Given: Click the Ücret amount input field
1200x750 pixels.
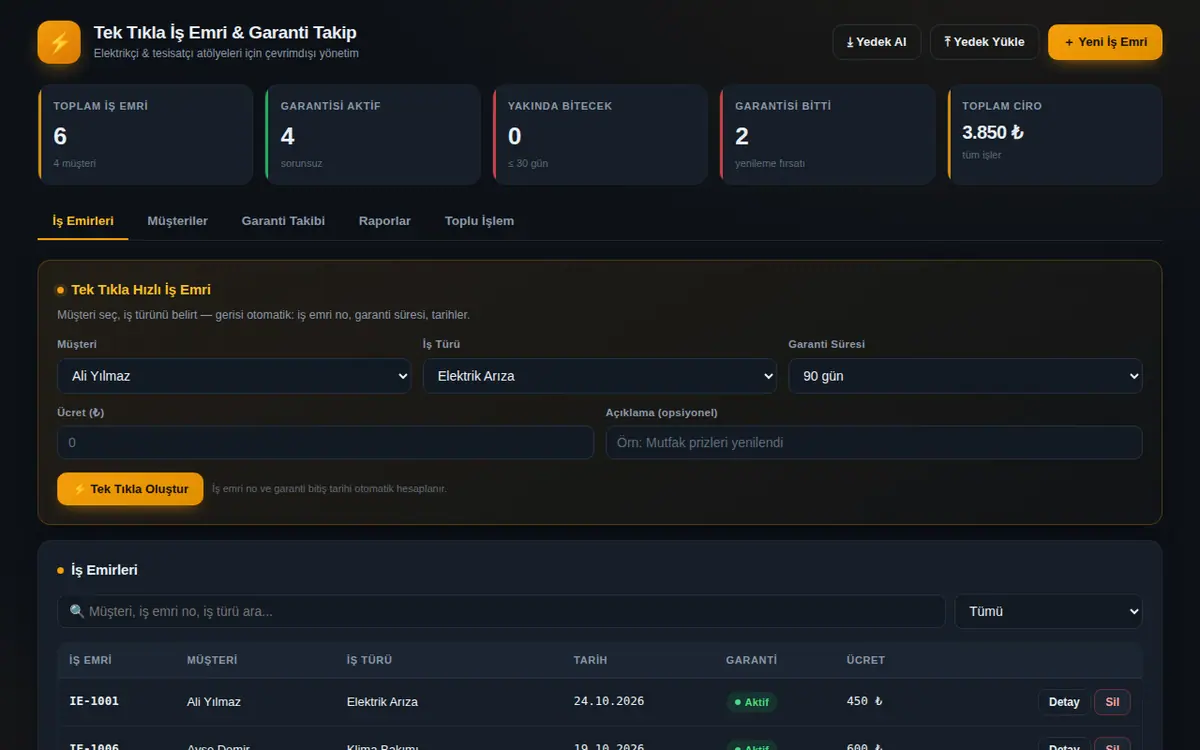Looking at the screenshot, I should click(x=325, y=443).
